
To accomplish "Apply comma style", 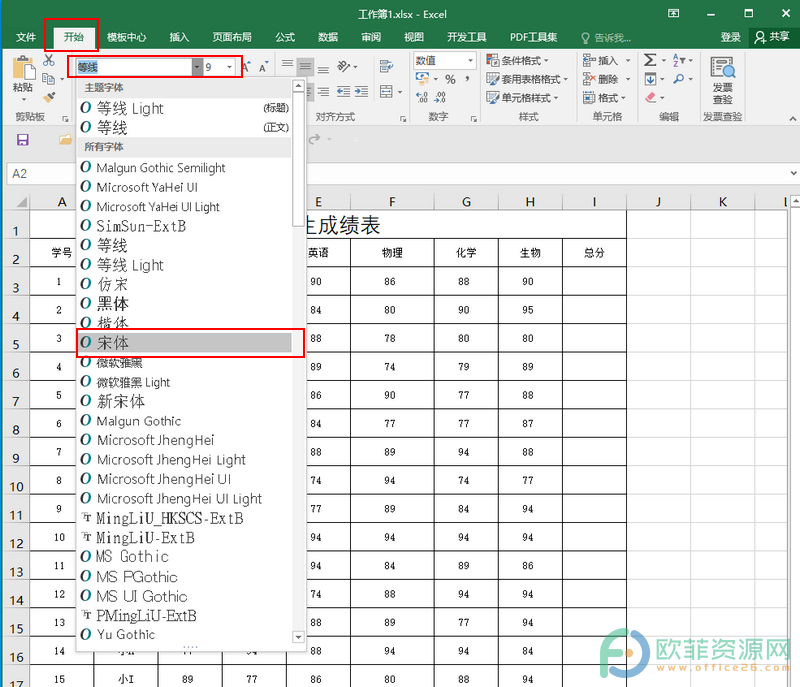I will click(467, 79).
